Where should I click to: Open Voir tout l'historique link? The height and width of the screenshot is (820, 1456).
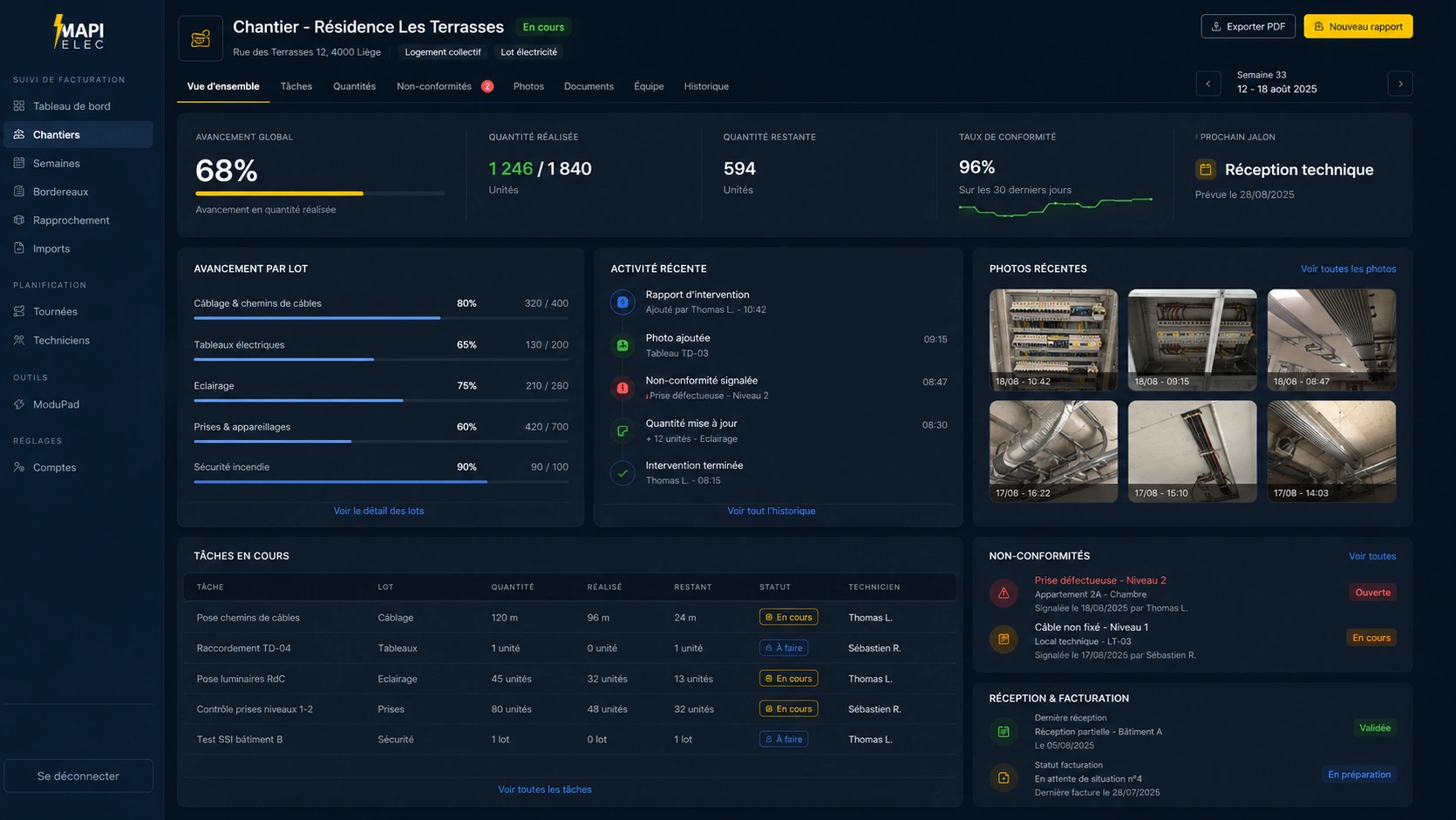(x=772, y=511)
